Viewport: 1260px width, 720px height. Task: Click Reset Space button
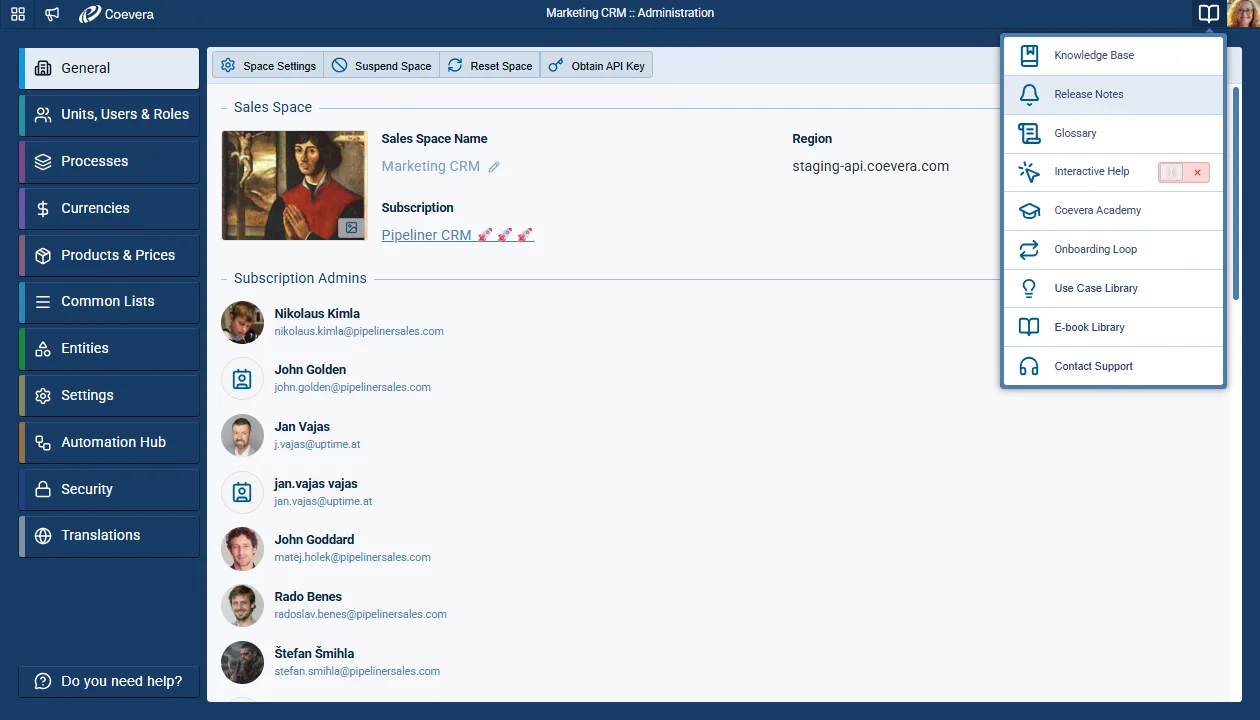(490, 65)
